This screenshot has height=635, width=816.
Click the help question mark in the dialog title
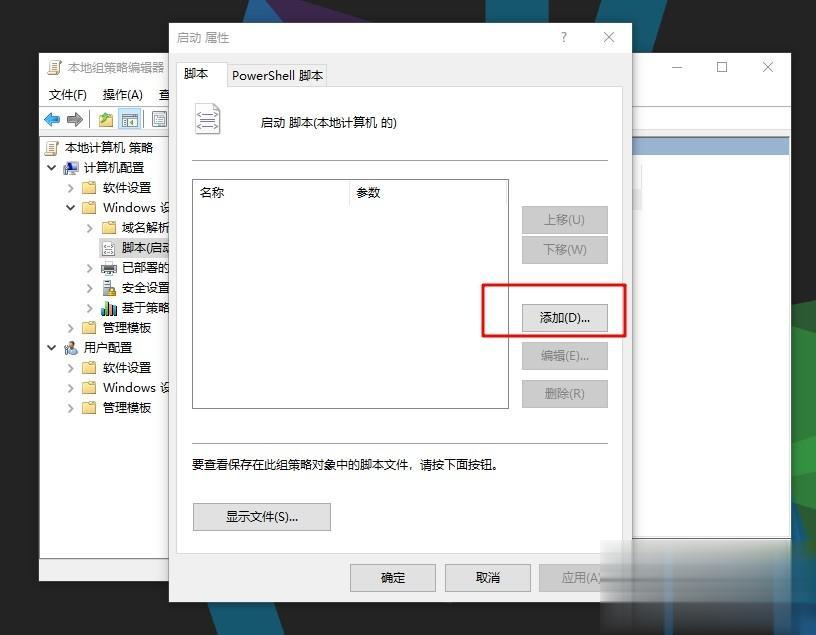564,37
